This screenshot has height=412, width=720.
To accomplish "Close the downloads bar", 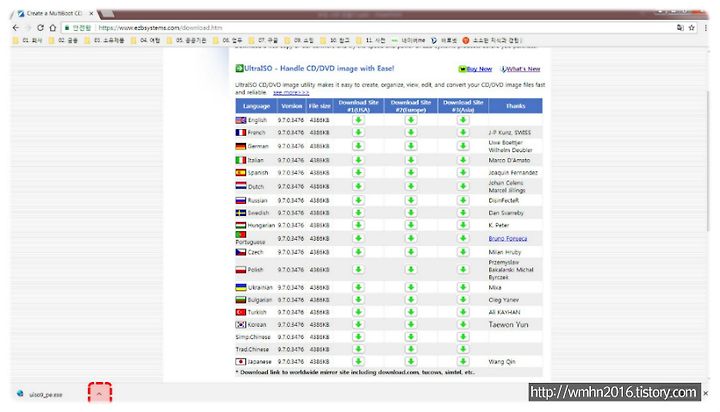I will coord(706,393).
